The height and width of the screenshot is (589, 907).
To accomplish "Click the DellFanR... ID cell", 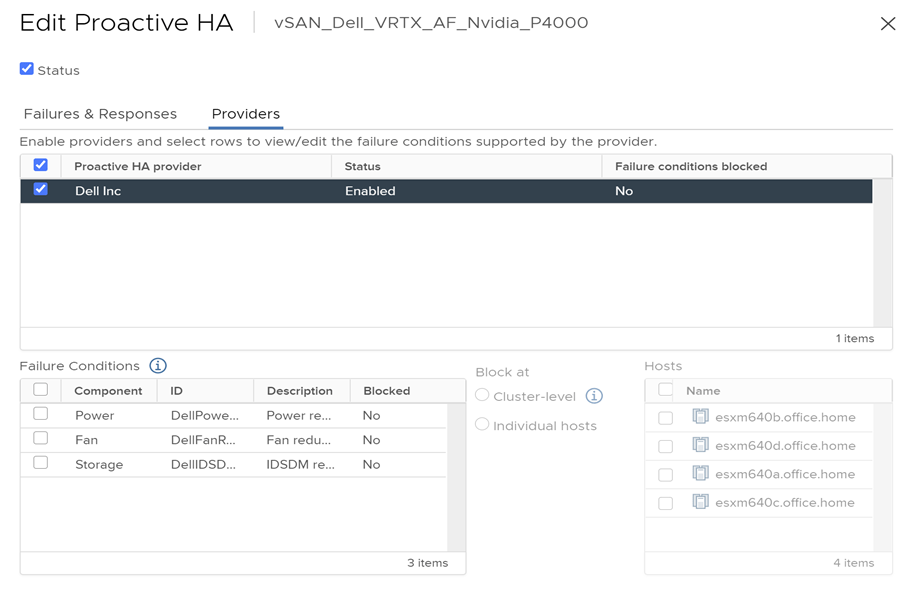I will 203,440.
